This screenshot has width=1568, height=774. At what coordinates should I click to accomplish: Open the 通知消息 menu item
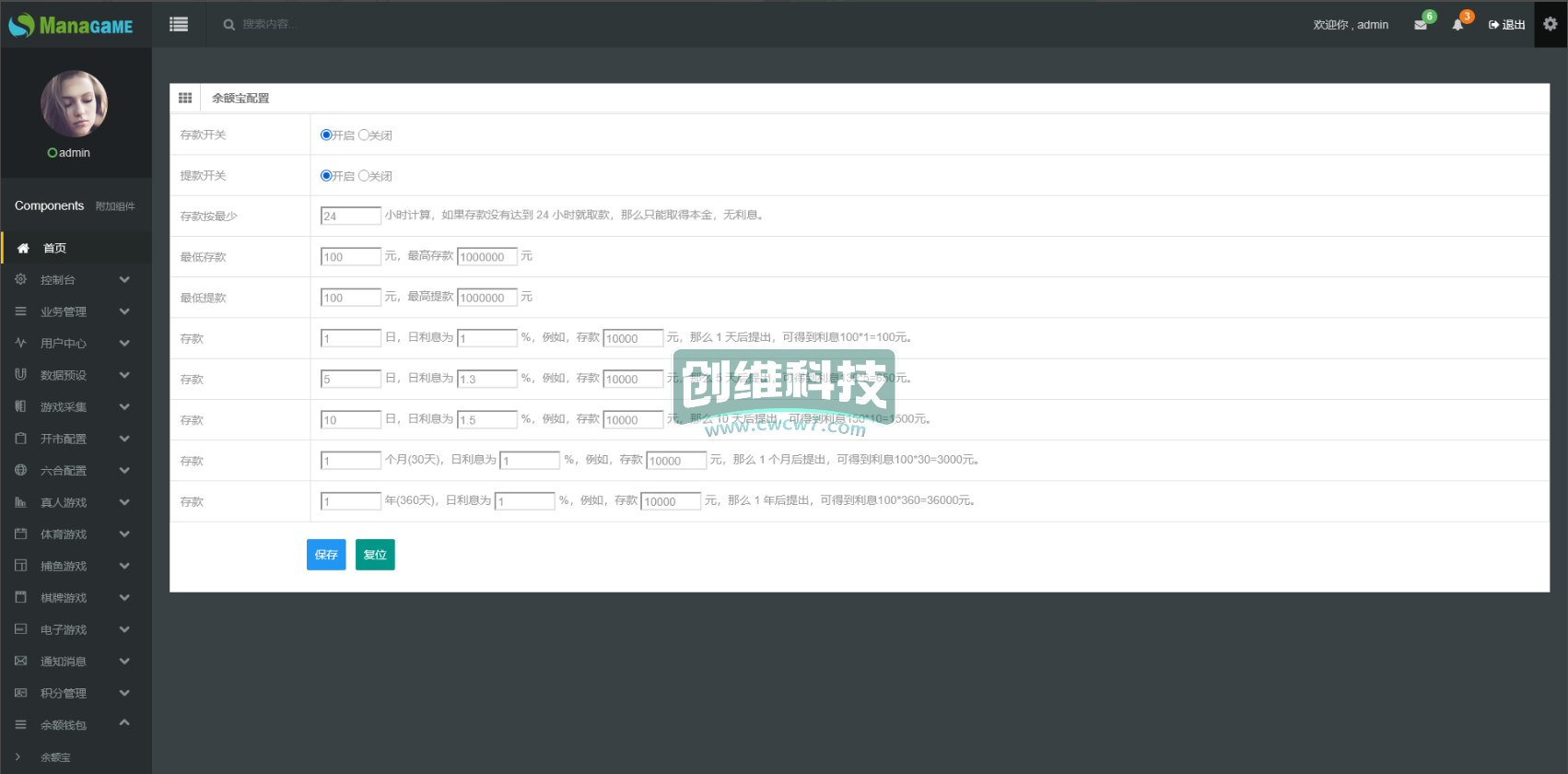coord(76,662)
